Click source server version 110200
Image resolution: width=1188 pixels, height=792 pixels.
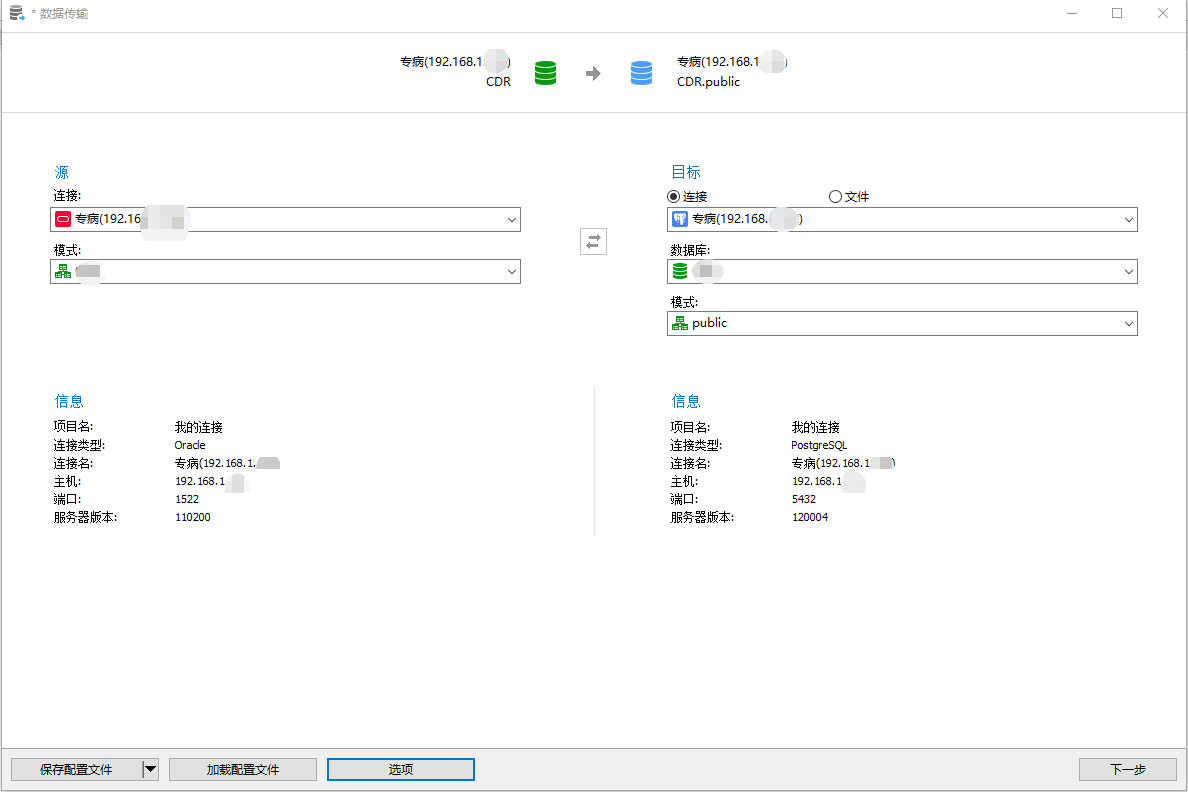192,517
